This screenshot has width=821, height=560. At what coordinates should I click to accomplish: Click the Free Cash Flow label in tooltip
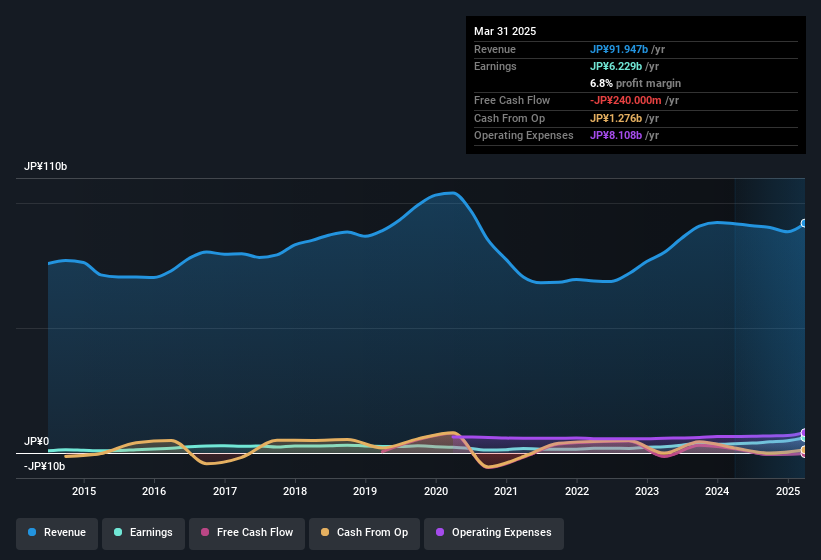pos(512,100)
